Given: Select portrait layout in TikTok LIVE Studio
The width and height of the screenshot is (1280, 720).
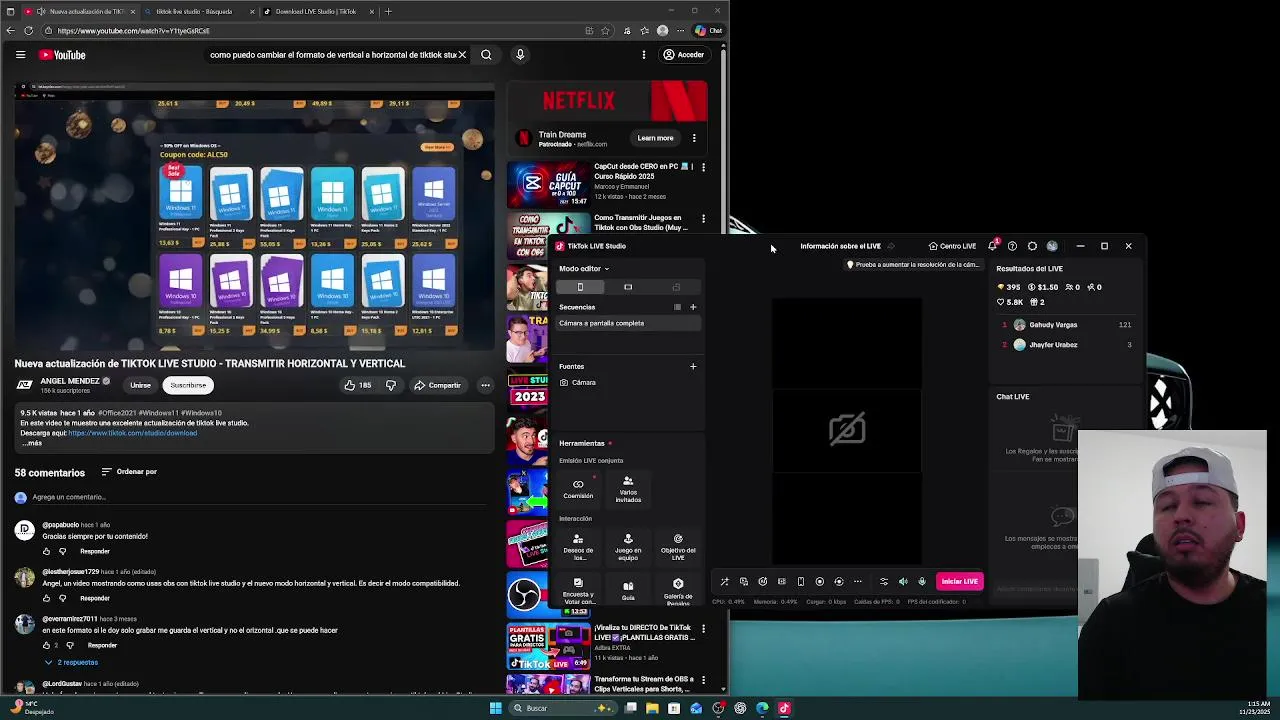Looking at the screenshot, I should click(580, 287).
